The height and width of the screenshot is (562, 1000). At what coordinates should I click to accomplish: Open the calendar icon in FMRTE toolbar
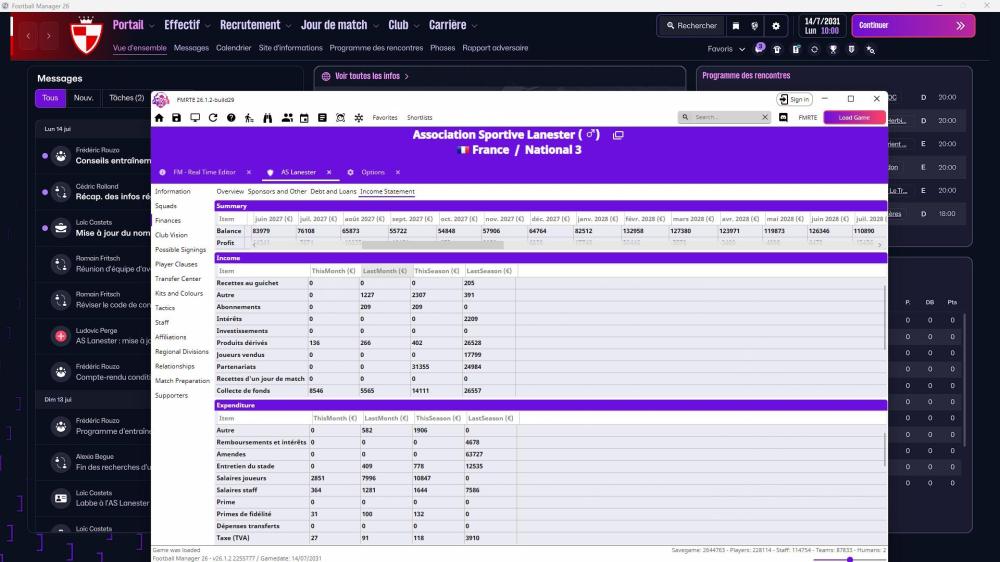pyautogui.click(x=304, y=118)
